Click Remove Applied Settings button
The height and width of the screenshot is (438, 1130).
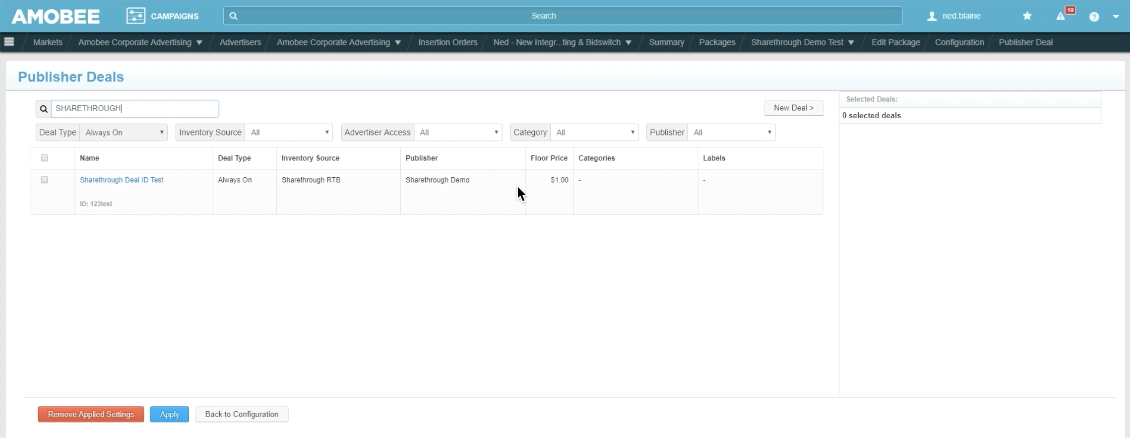pyautogui.click(x=91, y=414)
